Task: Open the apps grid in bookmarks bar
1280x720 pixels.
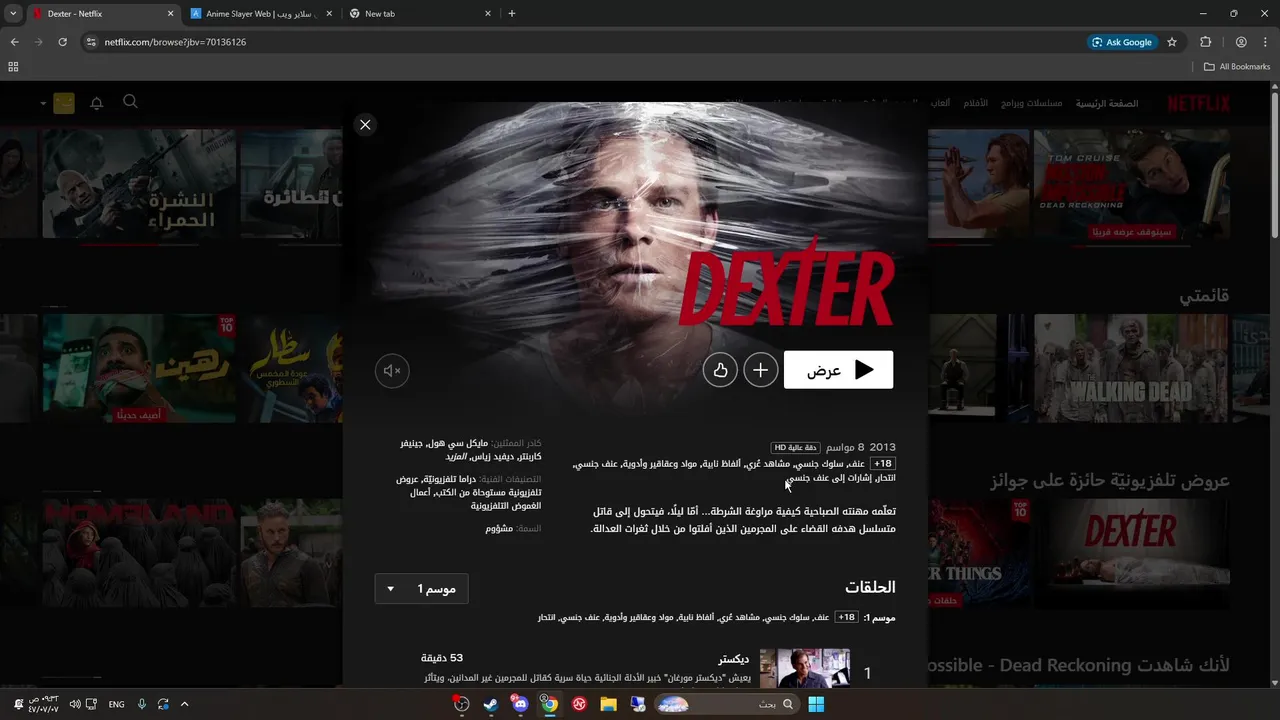Action: click(x=13, y=67)
